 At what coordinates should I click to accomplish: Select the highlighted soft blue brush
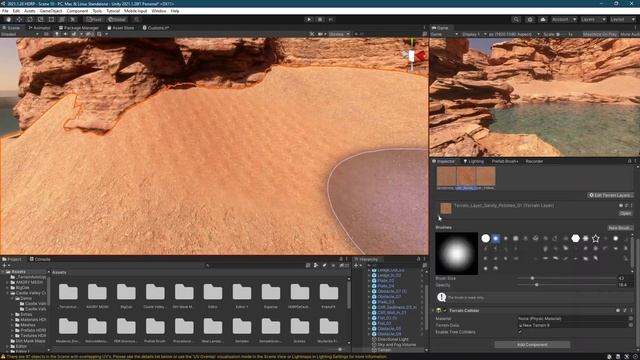click(x=496, y=238)
